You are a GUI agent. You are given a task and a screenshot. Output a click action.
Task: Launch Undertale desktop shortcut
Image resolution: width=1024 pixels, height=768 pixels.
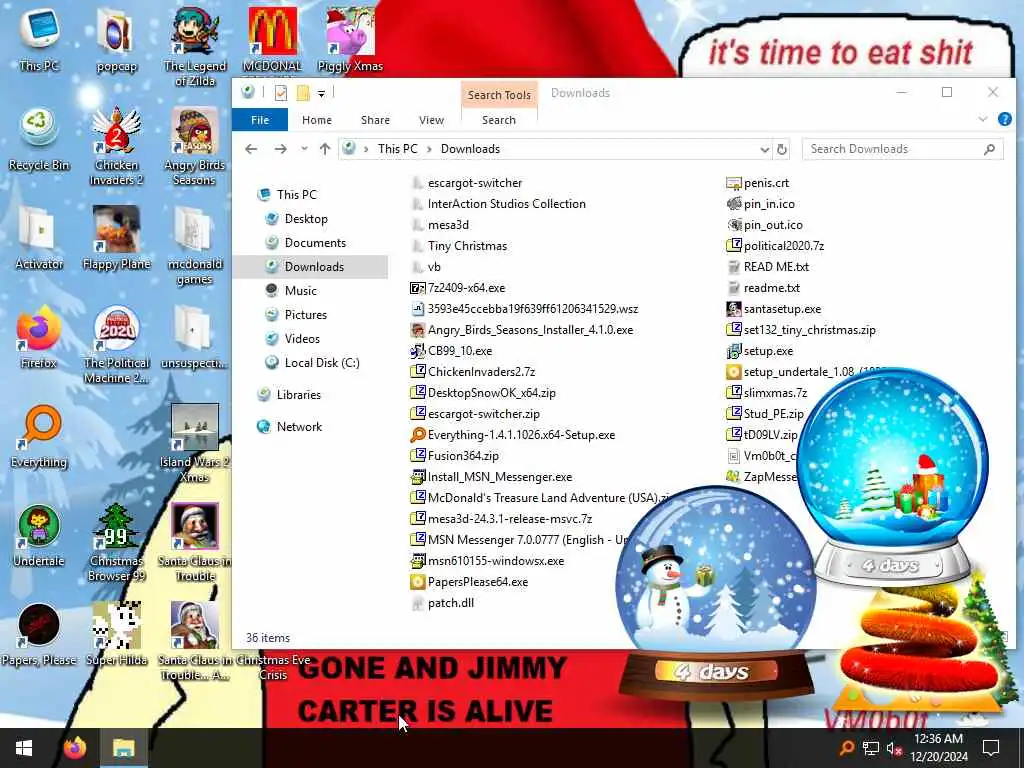click(39, 536)
